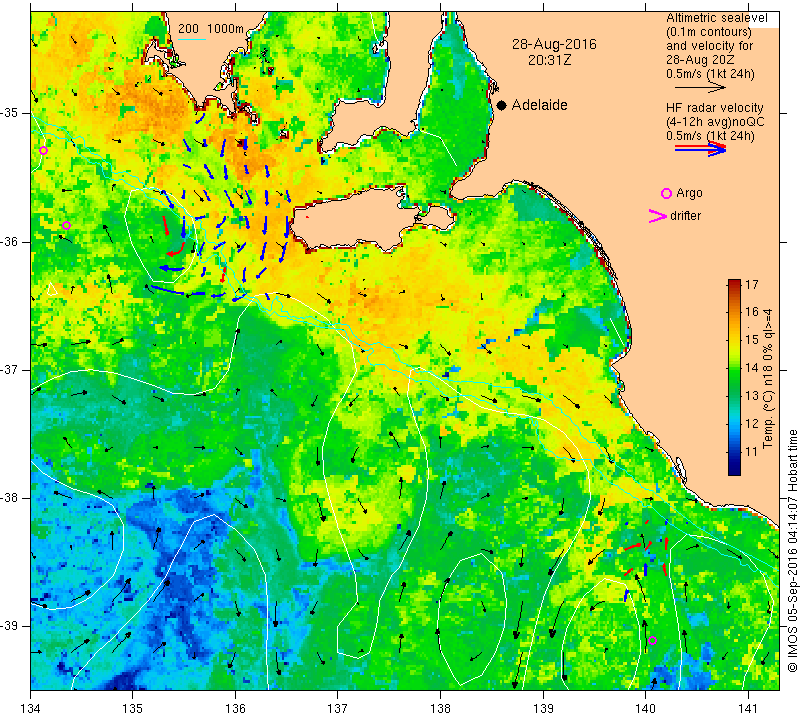
Task: Click the red and blue HF radar scale arrow
Action: (700, 148)
